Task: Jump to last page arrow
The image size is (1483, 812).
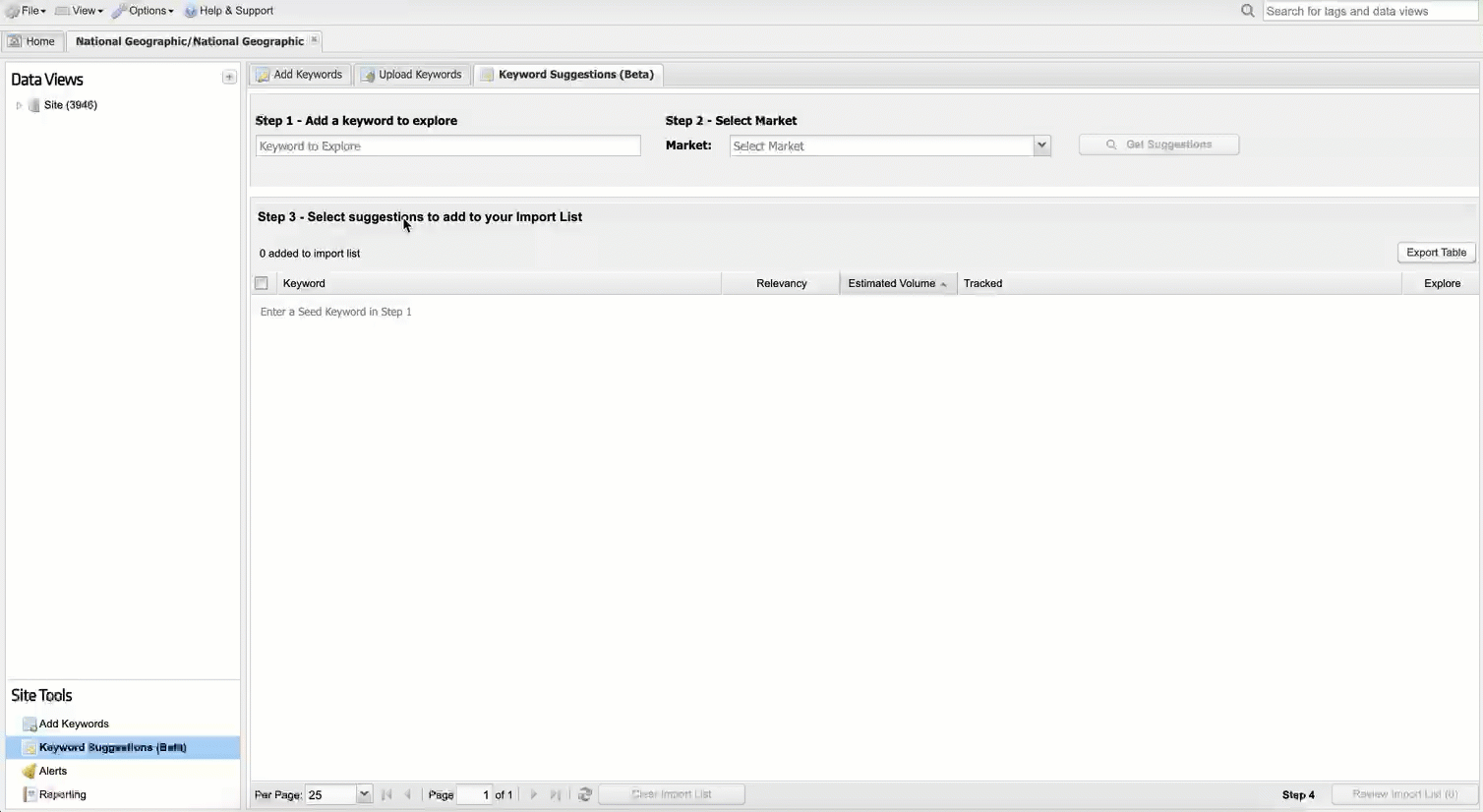Action: coord(556,794)
